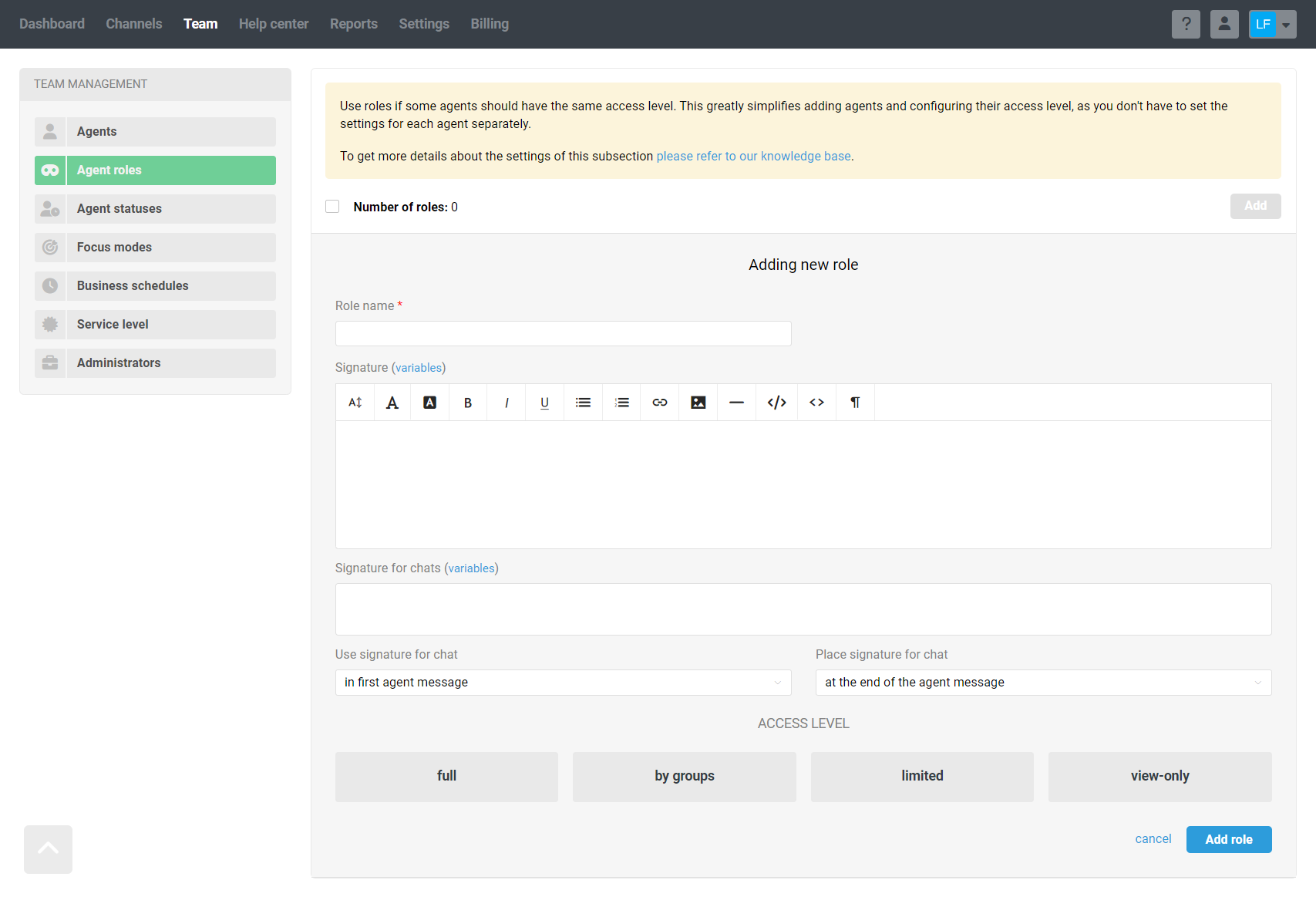The image size is (1316, 897).
Task: Click the scroll-to-top arrow button
Action: point(48,849)
